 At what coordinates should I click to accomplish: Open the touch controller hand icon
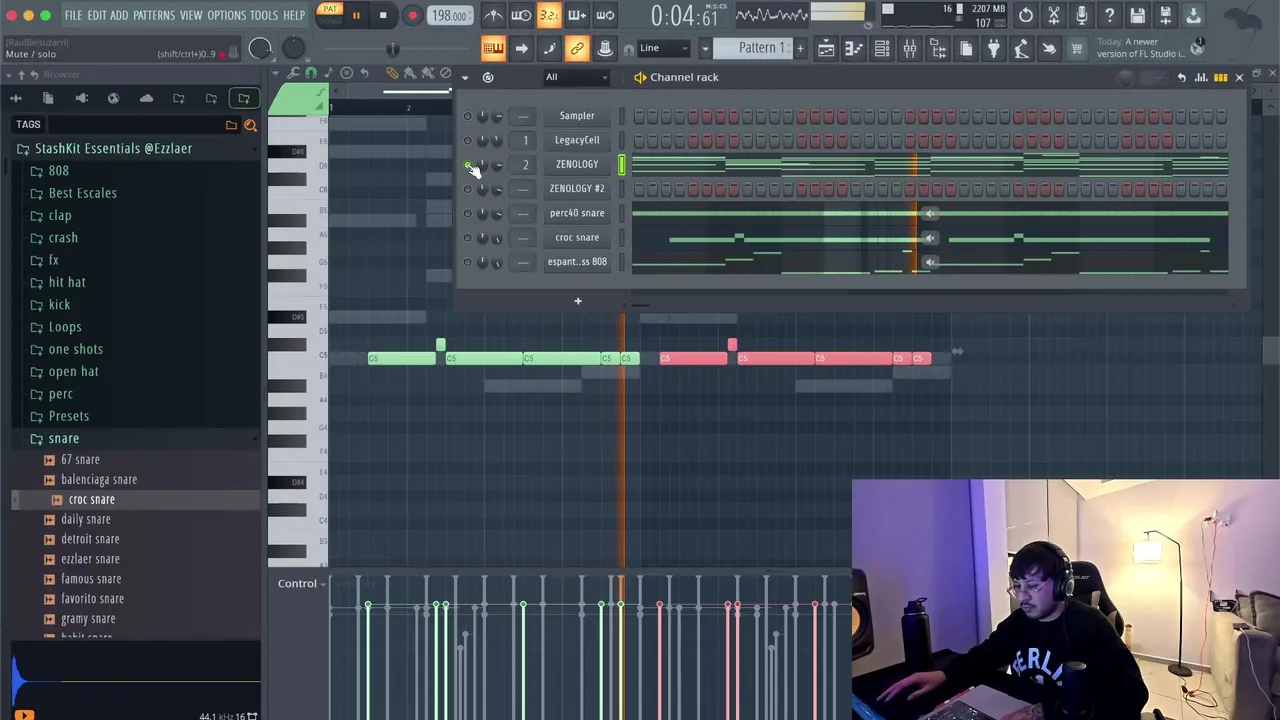click(1049, 48)
